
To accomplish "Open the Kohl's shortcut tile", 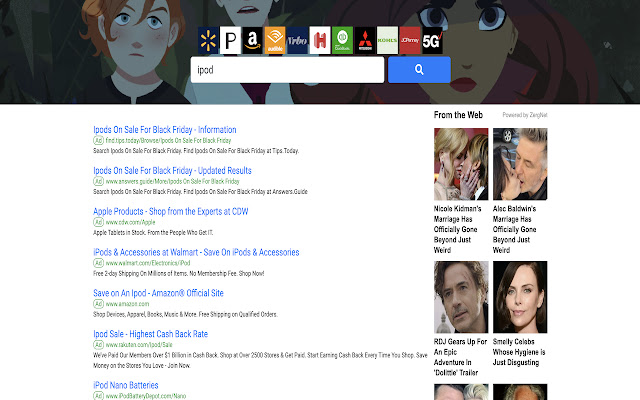I will 387,40.
